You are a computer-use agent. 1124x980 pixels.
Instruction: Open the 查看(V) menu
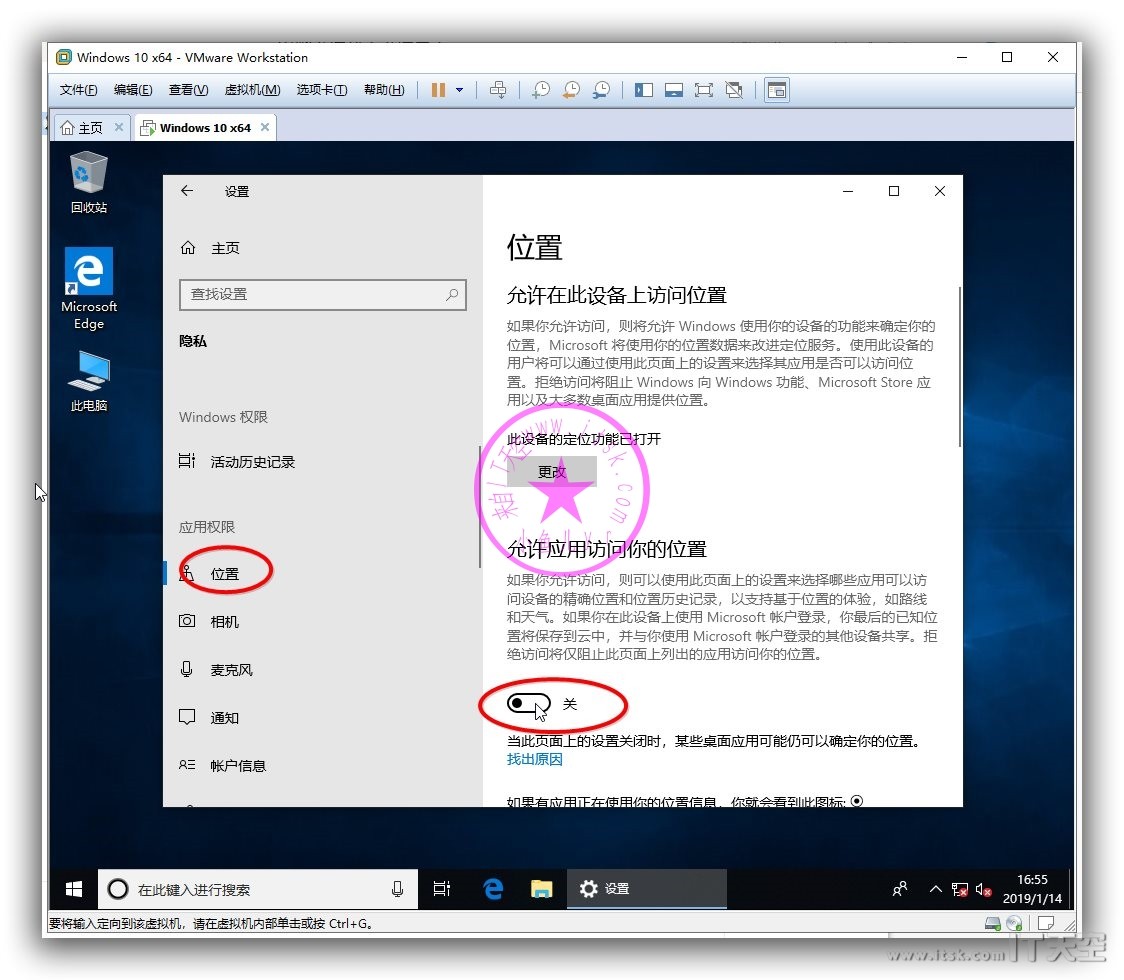tap(188, 90)
